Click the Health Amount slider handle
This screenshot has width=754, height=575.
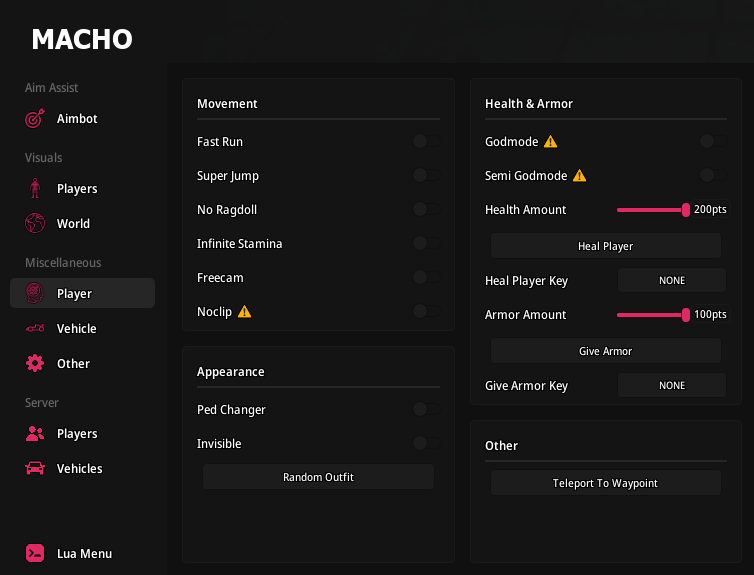(x=686, y=210)
